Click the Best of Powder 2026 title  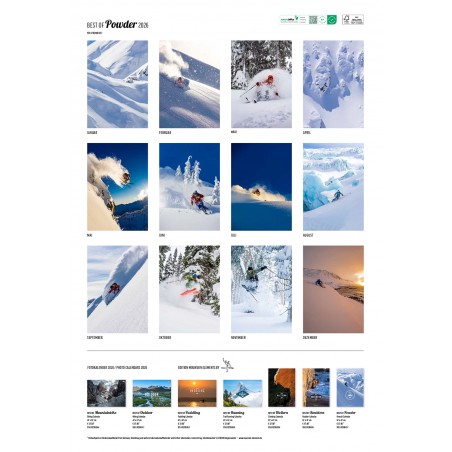click(x=118, y=24)
